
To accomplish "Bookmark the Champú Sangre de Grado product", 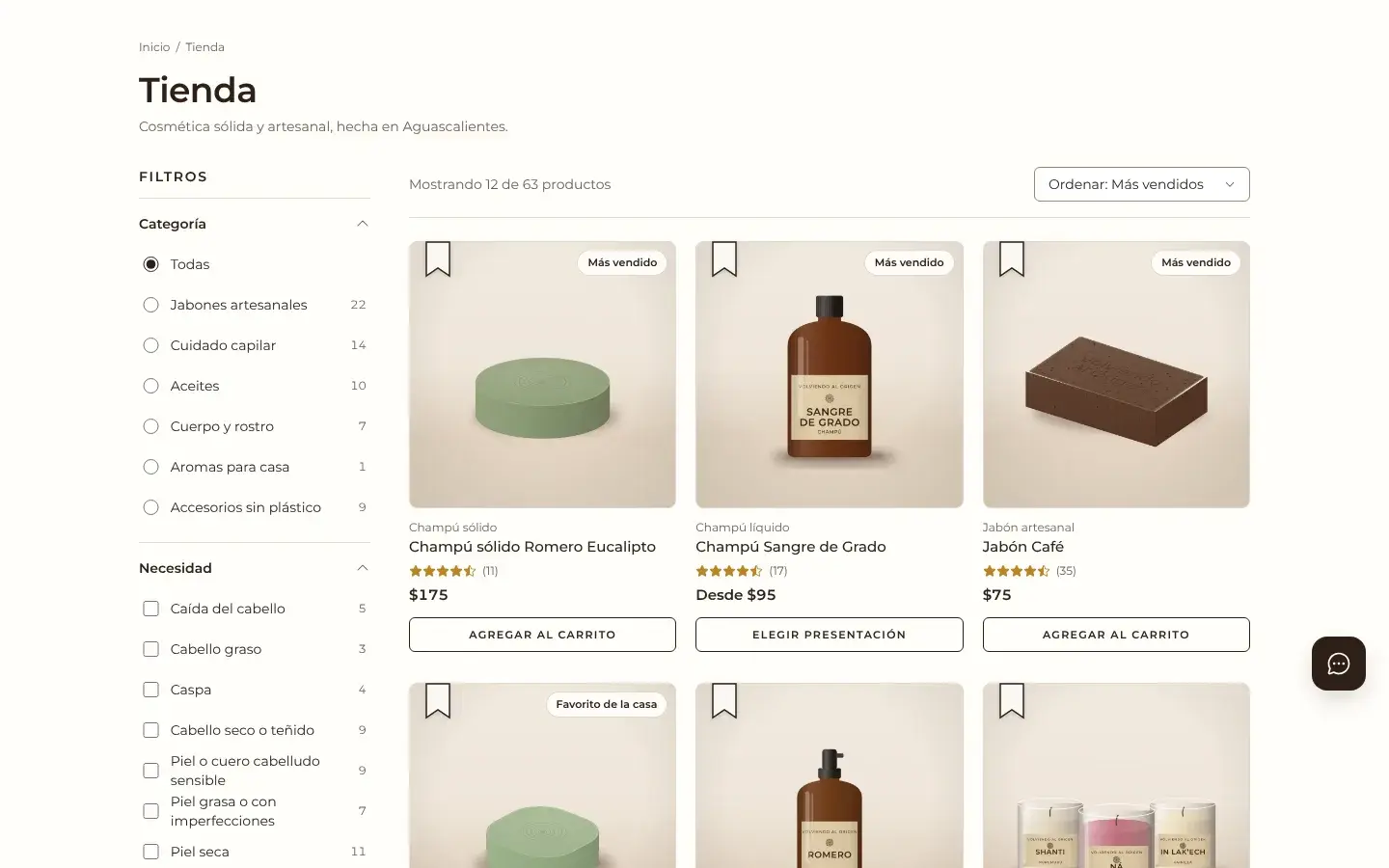I will click(x=724, y=258).
